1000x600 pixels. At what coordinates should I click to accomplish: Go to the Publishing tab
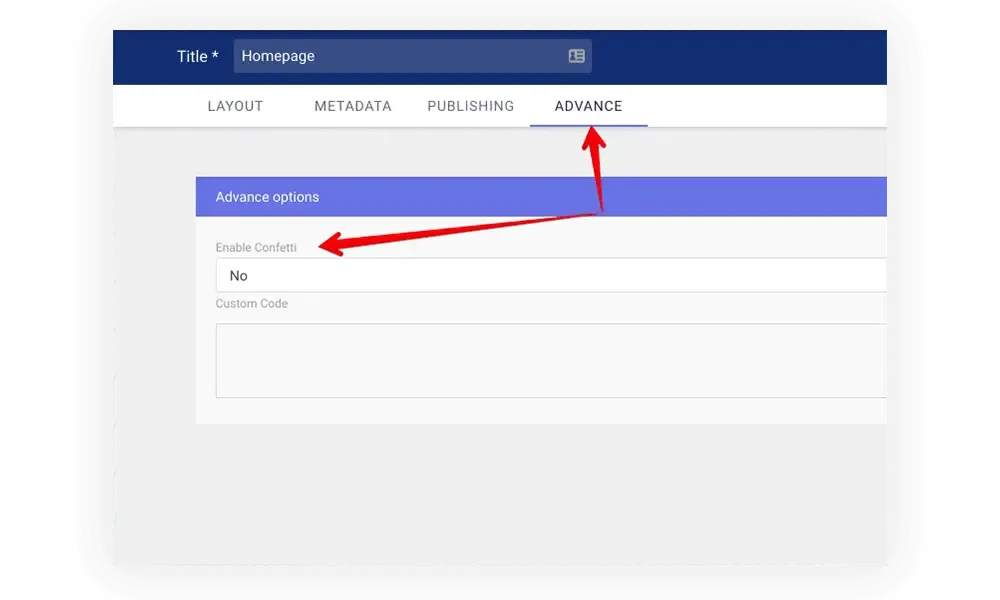coord(471,106)
